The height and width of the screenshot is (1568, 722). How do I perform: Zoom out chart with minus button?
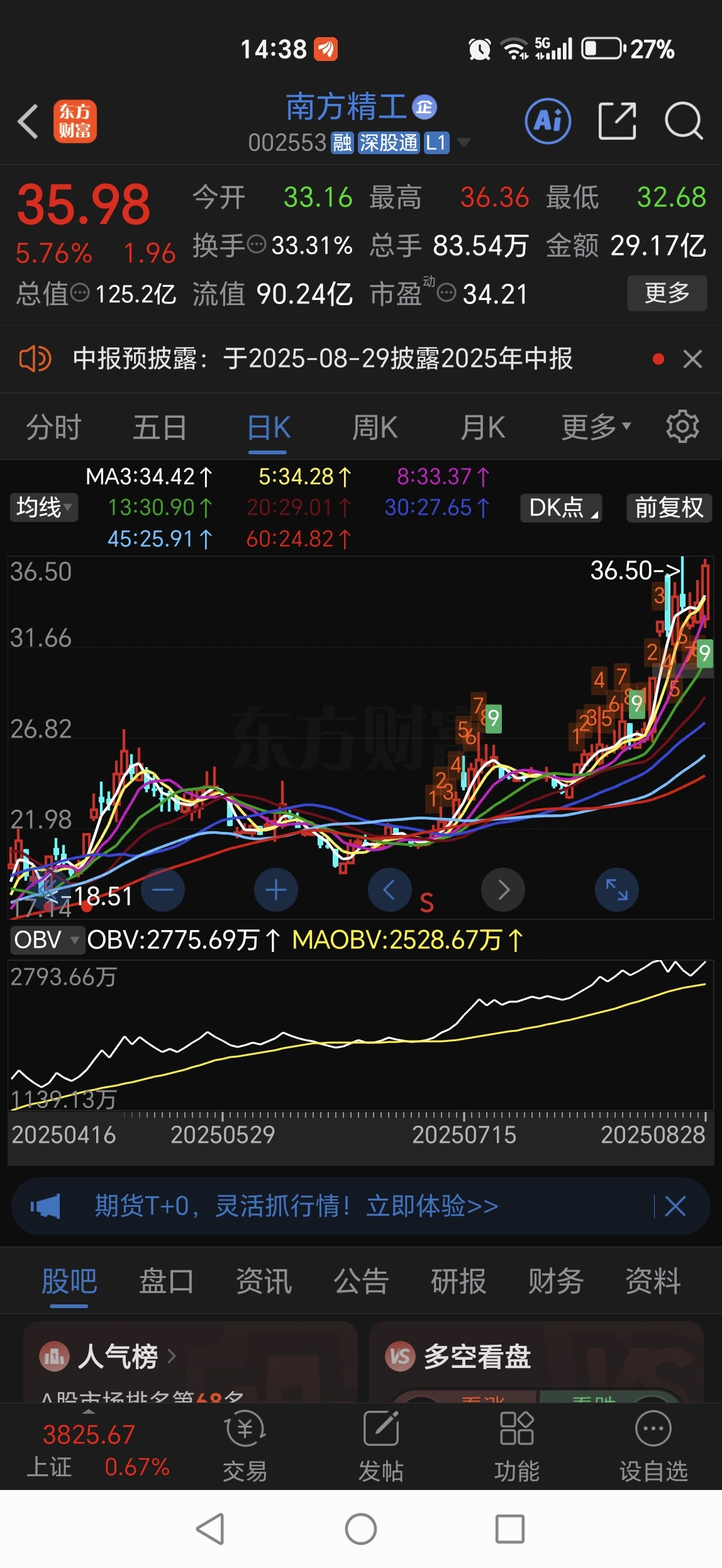tap(163, 889)
